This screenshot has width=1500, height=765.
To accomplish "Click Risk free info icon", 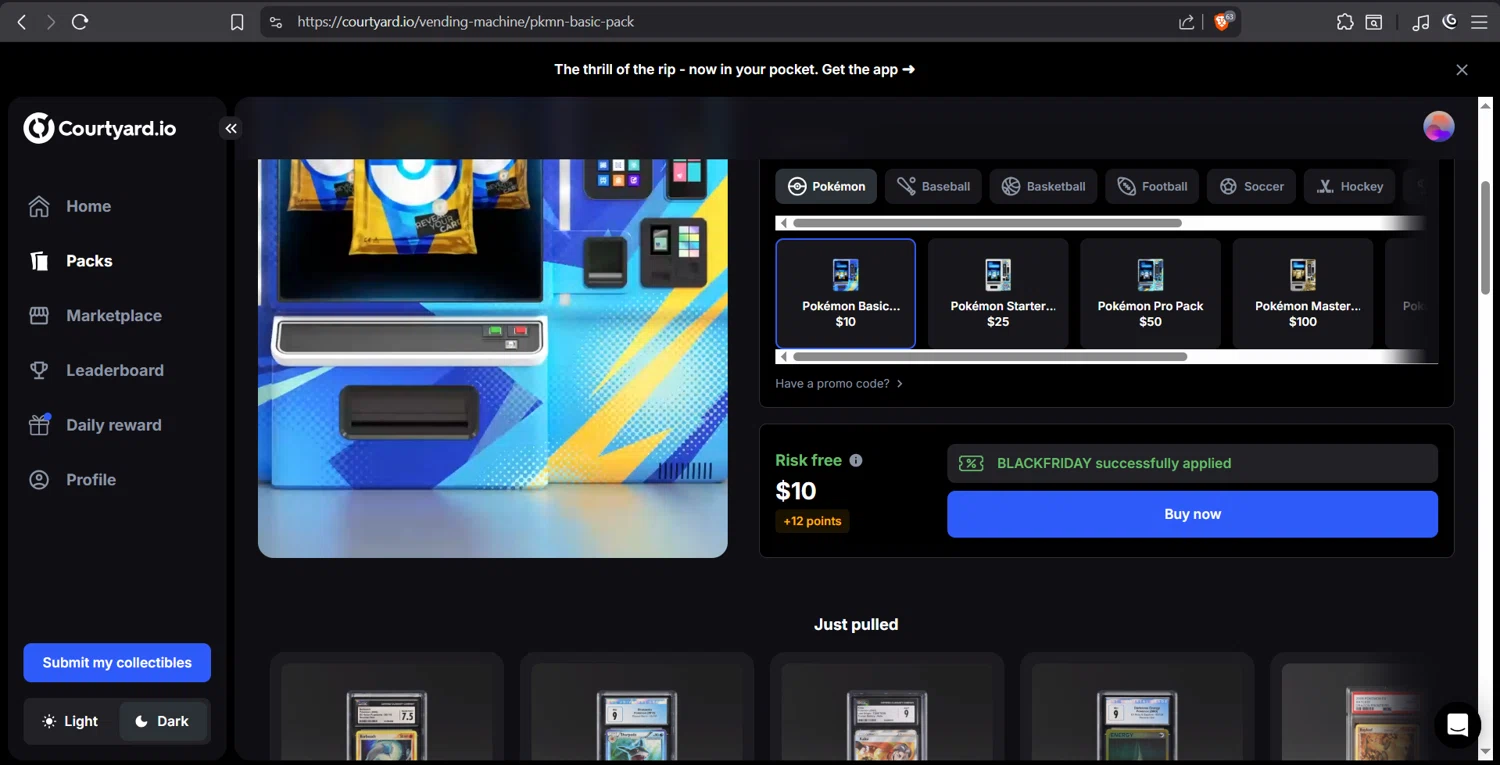I will [856, 461].
